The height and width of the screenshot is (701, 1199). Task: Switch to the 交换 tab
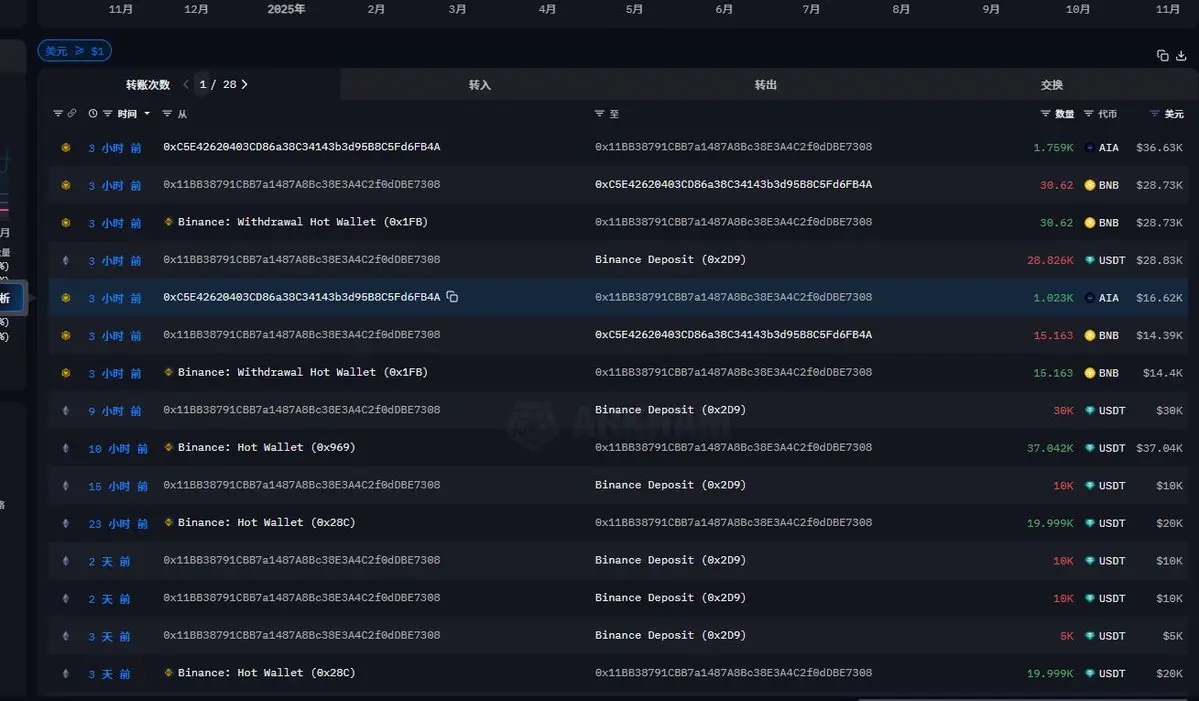(1051, 85)
